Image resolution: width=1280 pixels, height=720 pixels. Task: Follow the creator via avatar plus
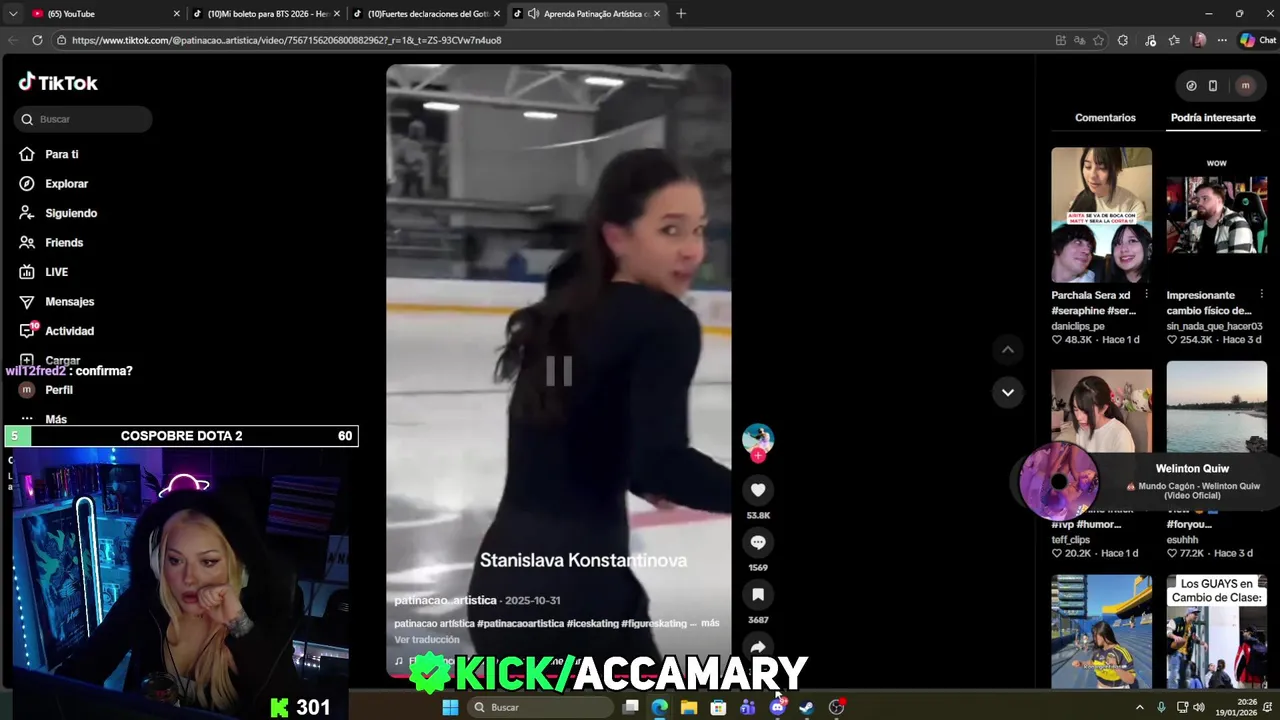(x=758, y=456)
